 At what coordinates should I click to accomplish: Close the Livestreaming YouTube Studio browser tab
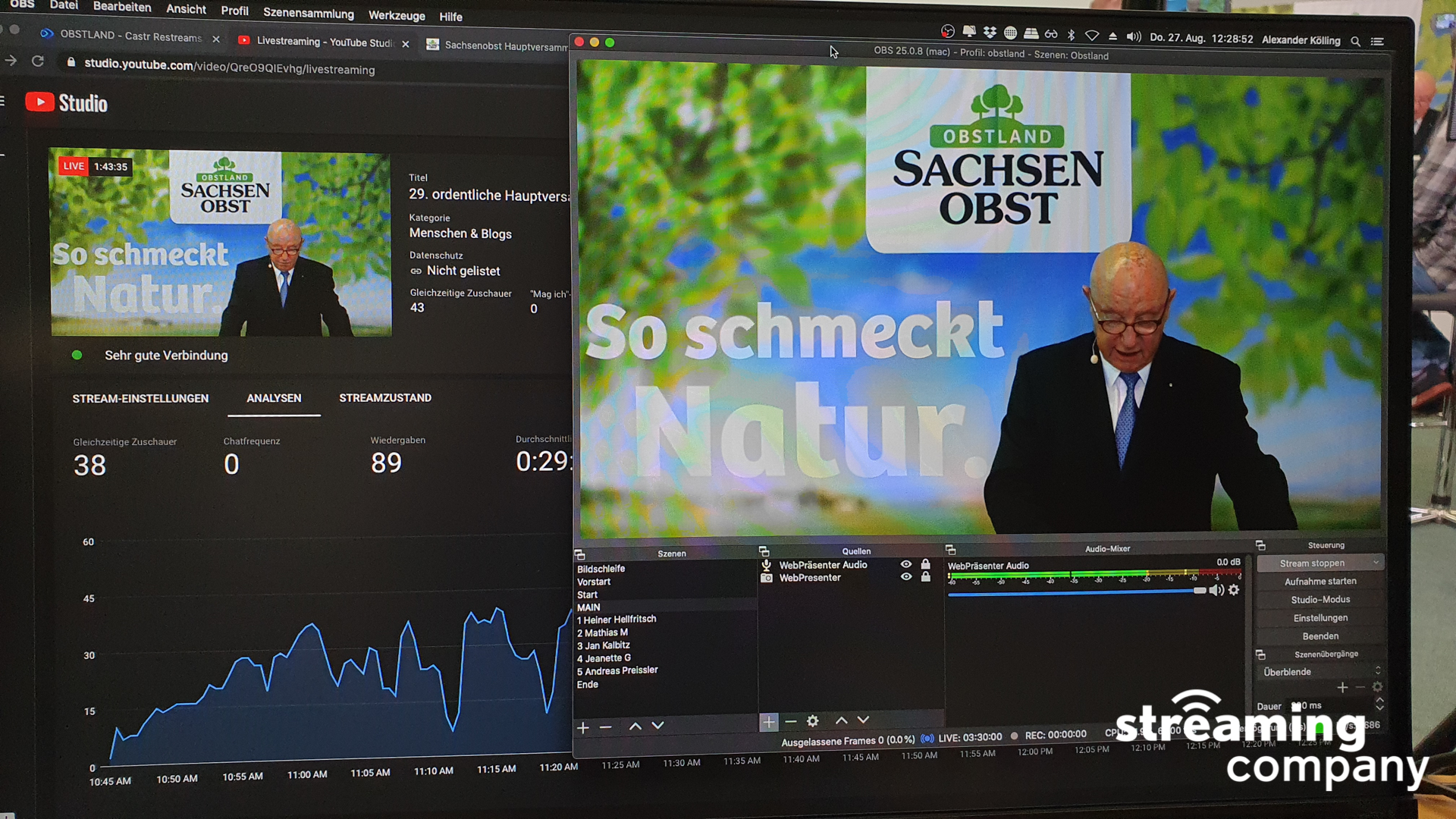pos(406,44)
